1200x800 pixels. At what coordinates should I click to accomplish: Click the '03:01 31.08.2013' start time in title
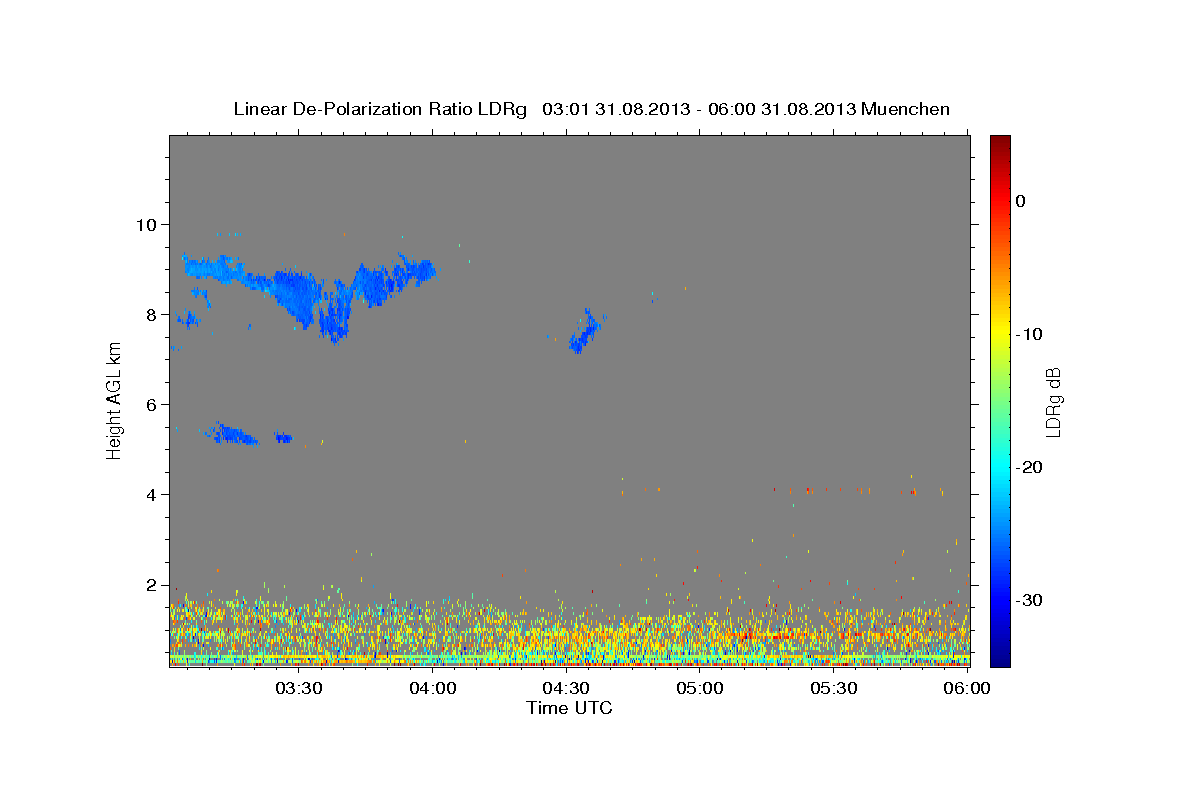point(616,109)
